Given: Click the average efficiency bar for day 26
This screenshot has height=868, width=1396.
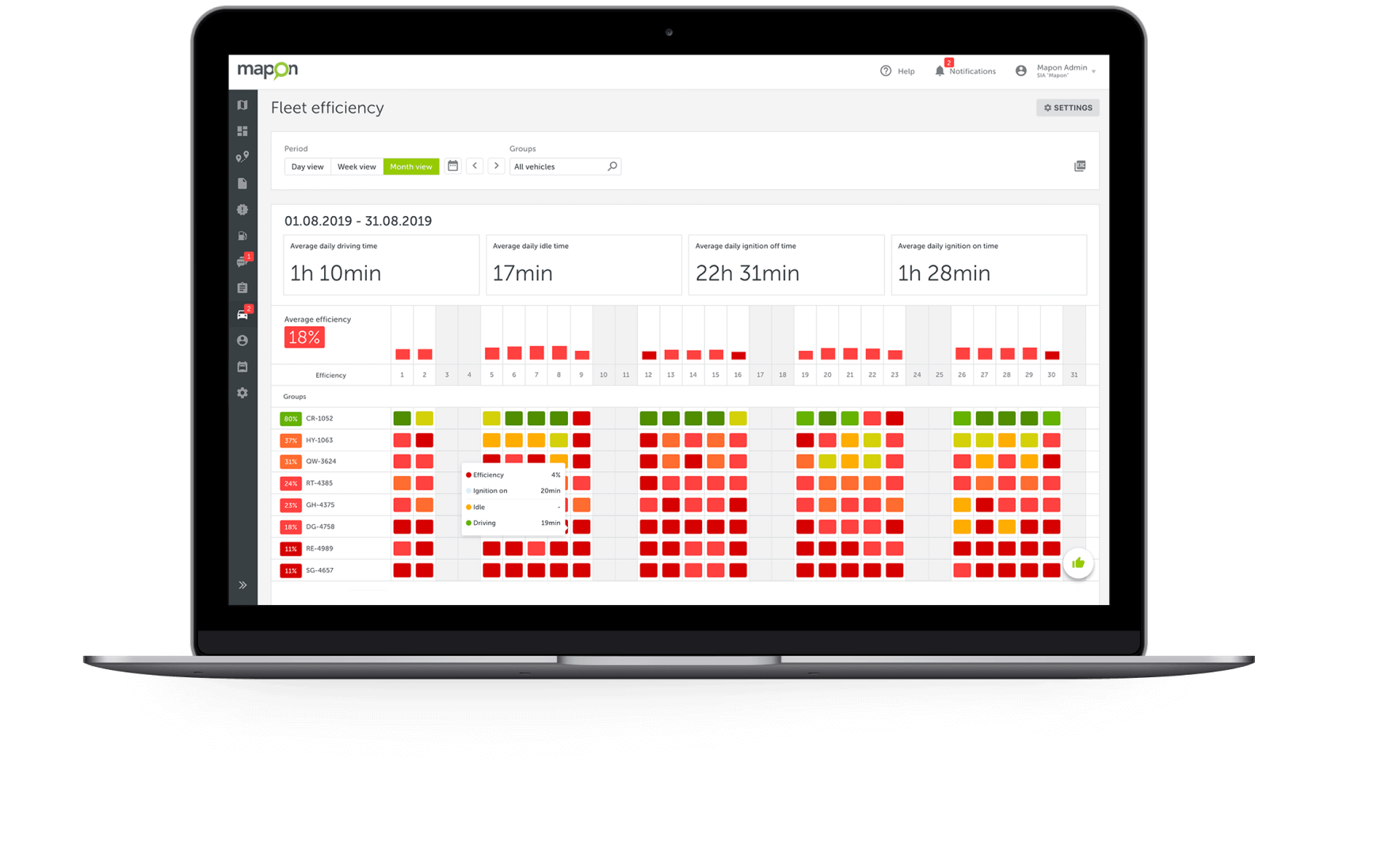Looking at the screenshot, I should tap(963, 353).
